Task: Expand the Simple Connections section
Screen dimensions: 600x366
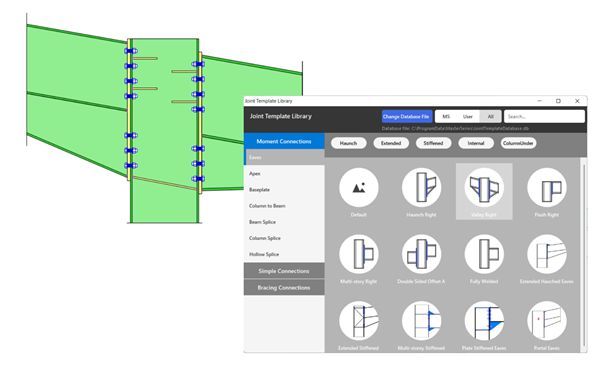Action: [284, 271]
